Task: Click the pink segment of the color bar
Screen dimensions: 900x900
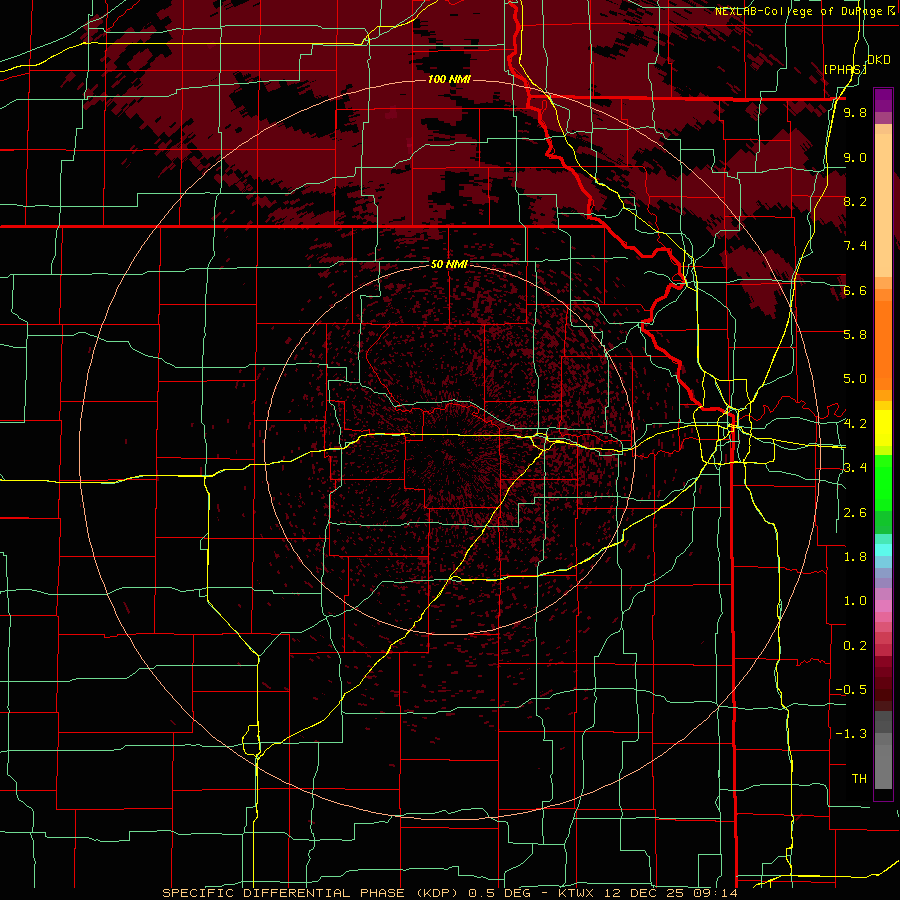Action: [x=883, y=606]
